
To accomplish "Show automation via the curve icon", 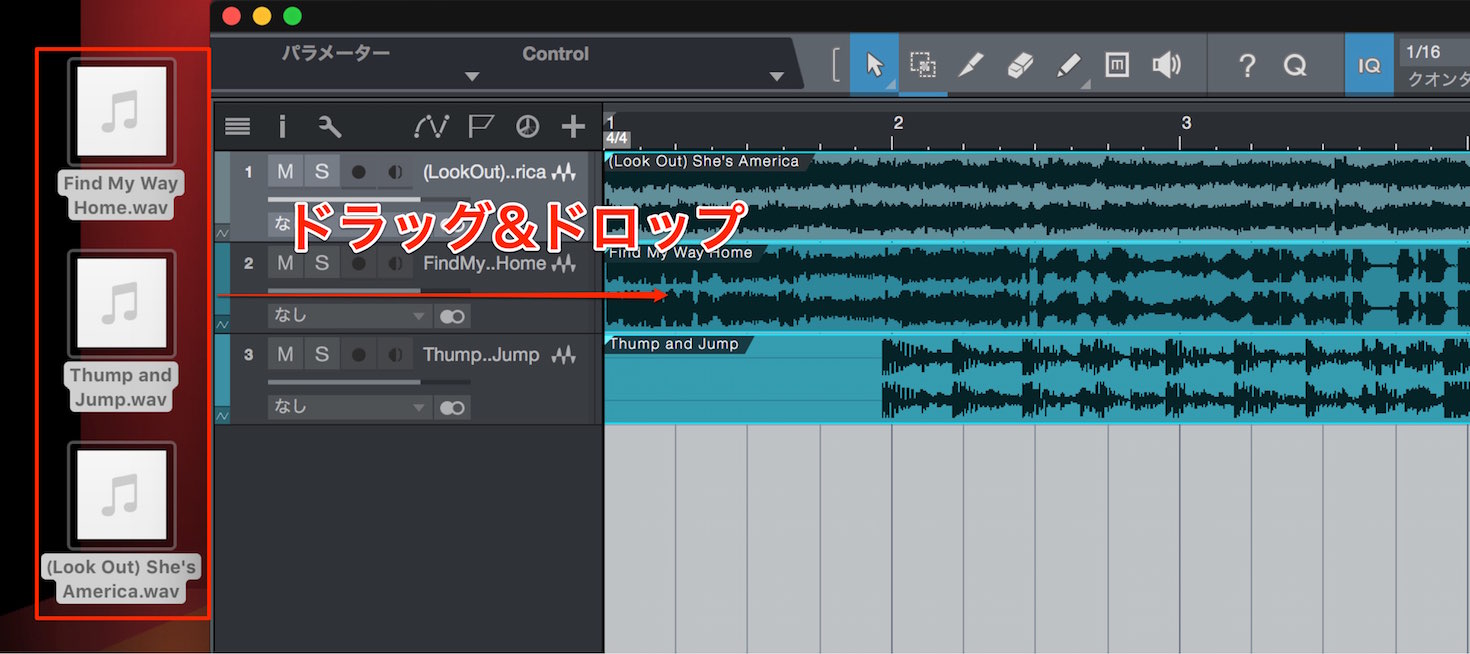I will pos(431,126).
